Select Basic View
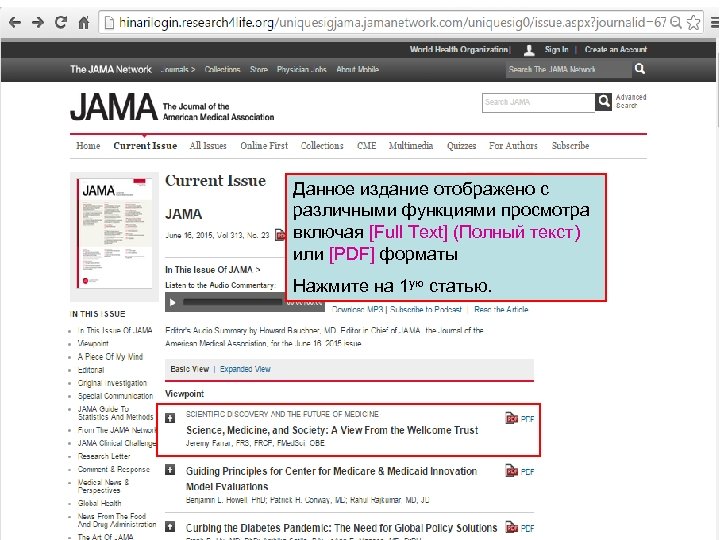This screenshot has height=540, width=720. pyautogui.click(x=189, y=369)
